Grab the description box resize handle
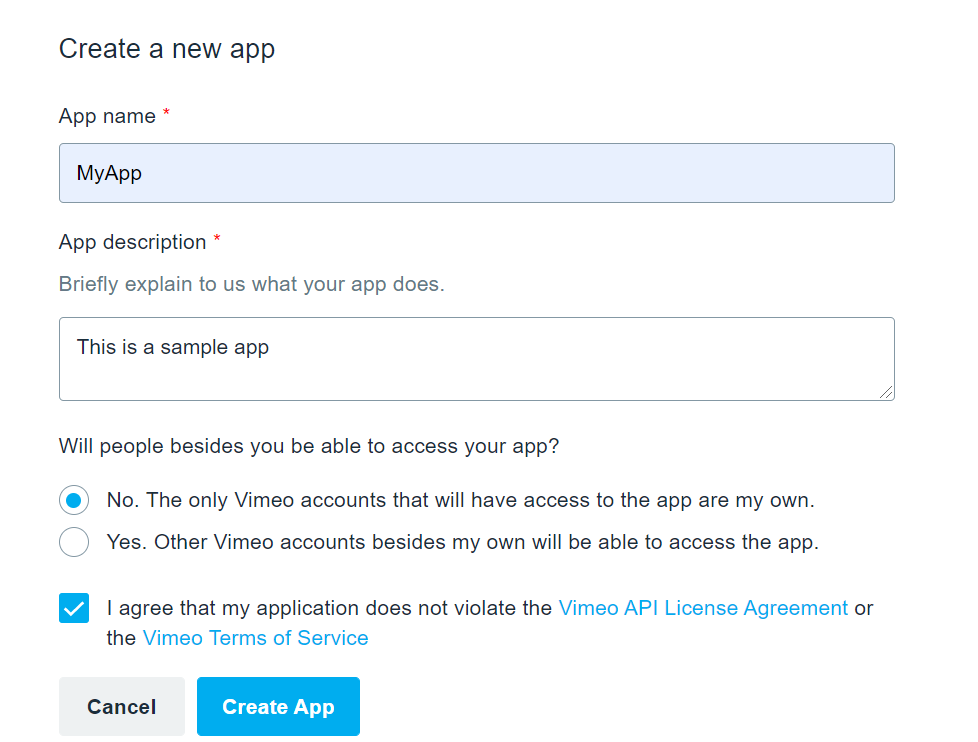978x742 pixels. pos(886,392)
